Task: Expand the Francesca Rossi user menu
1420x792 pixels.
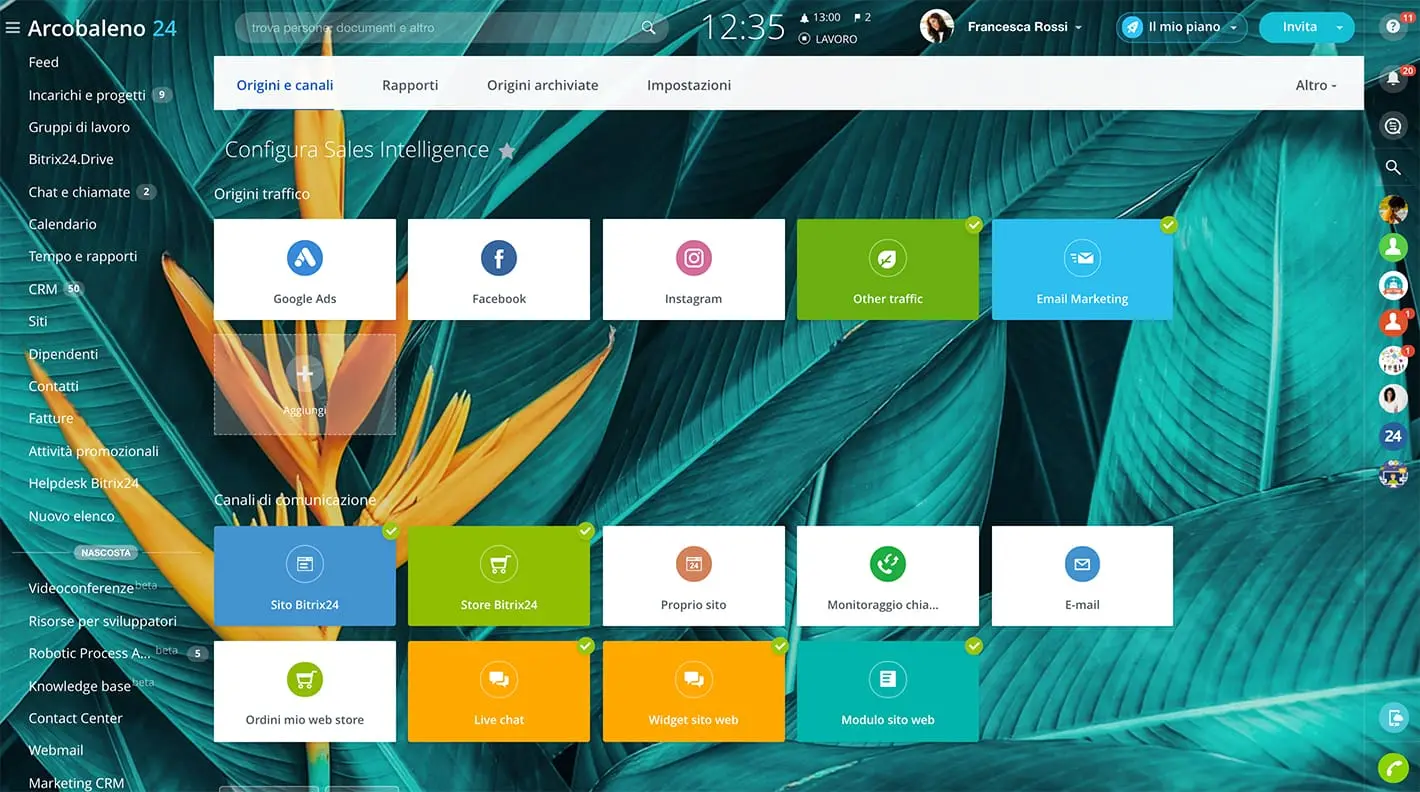Action: click(x=1025, y=27)
